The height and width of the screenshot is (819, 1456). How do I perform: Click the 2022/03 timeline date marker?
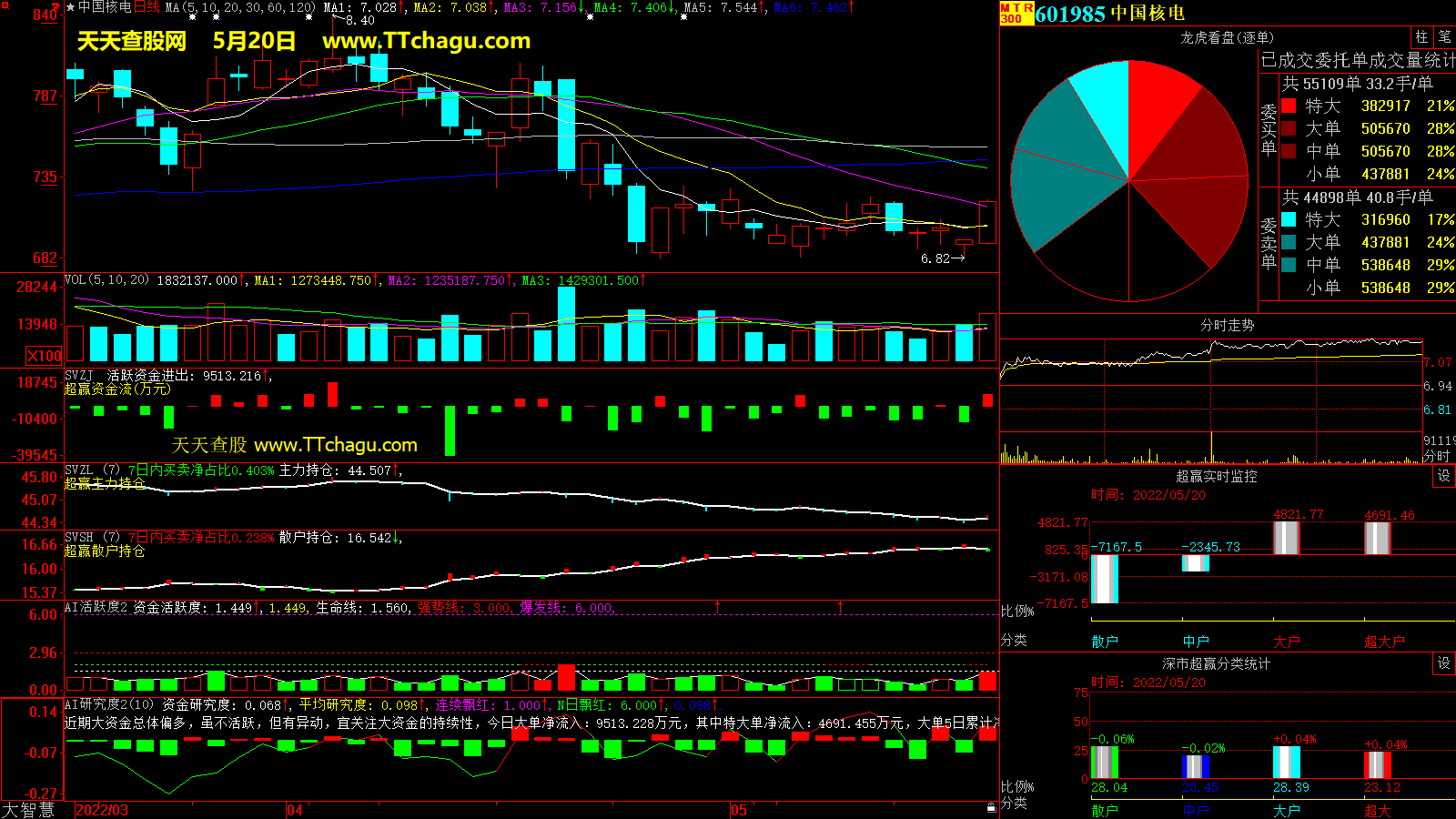pos(102,810)
